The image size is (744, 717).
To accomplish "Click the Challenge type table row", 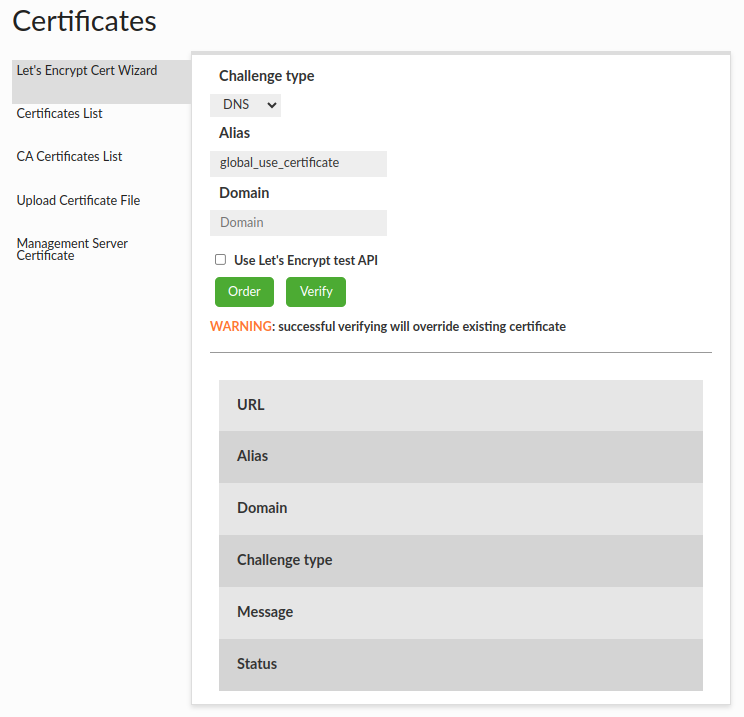I will pos(460,561).
